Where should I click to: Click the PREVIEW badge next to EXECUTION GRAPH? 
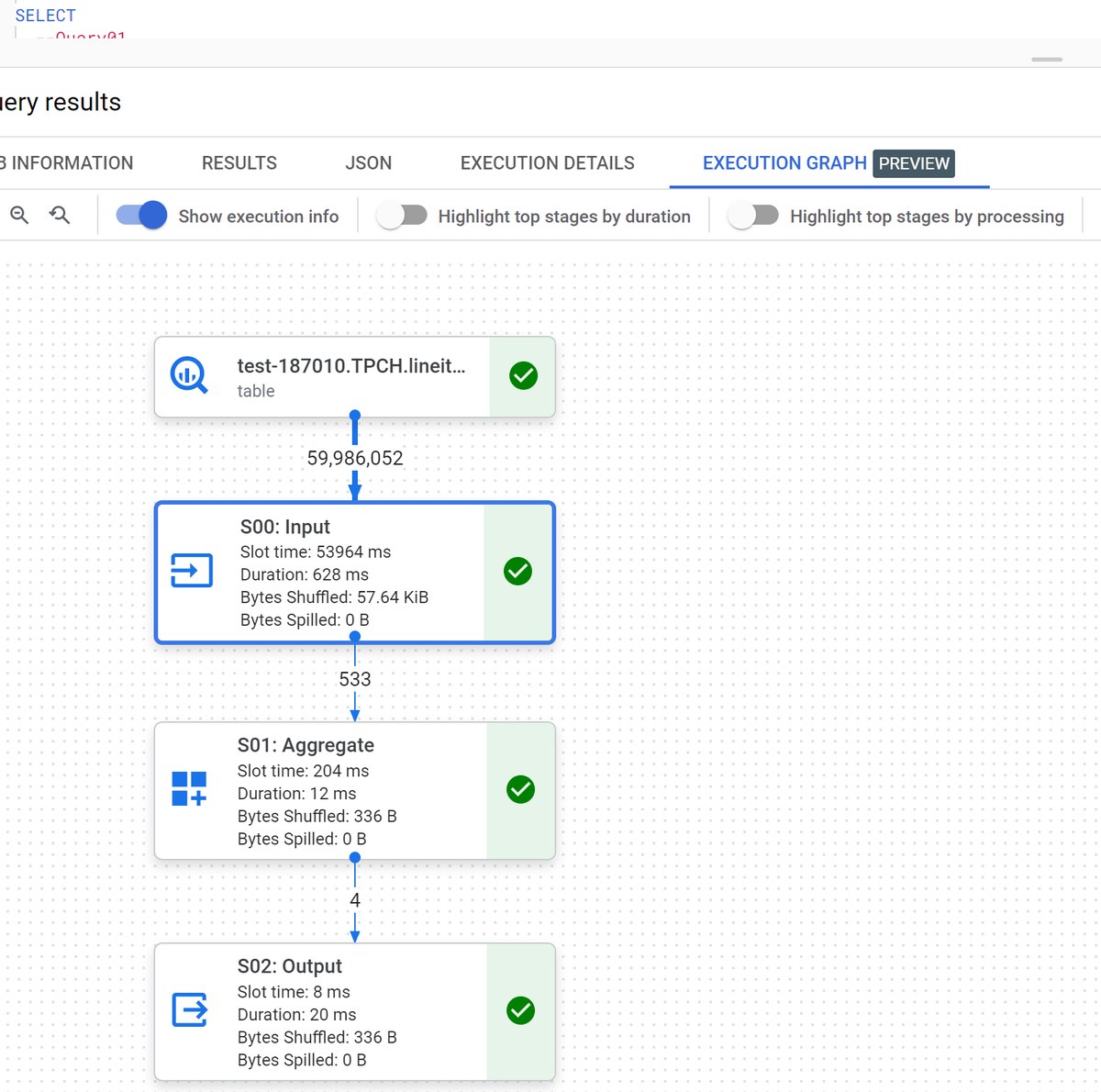coord(914,163)
